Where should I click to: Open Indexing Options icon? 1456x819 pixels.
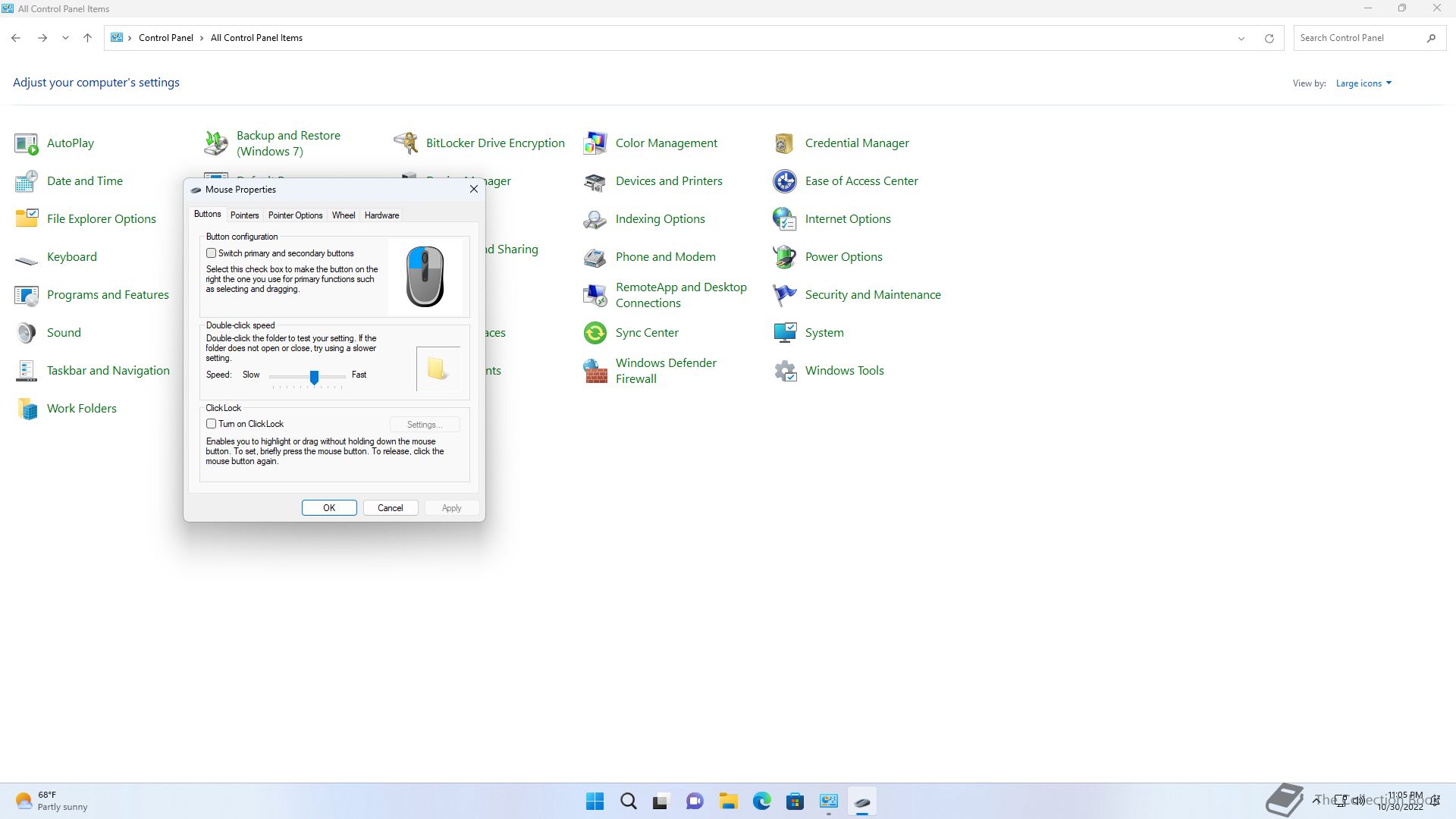(x=595, y=219)
